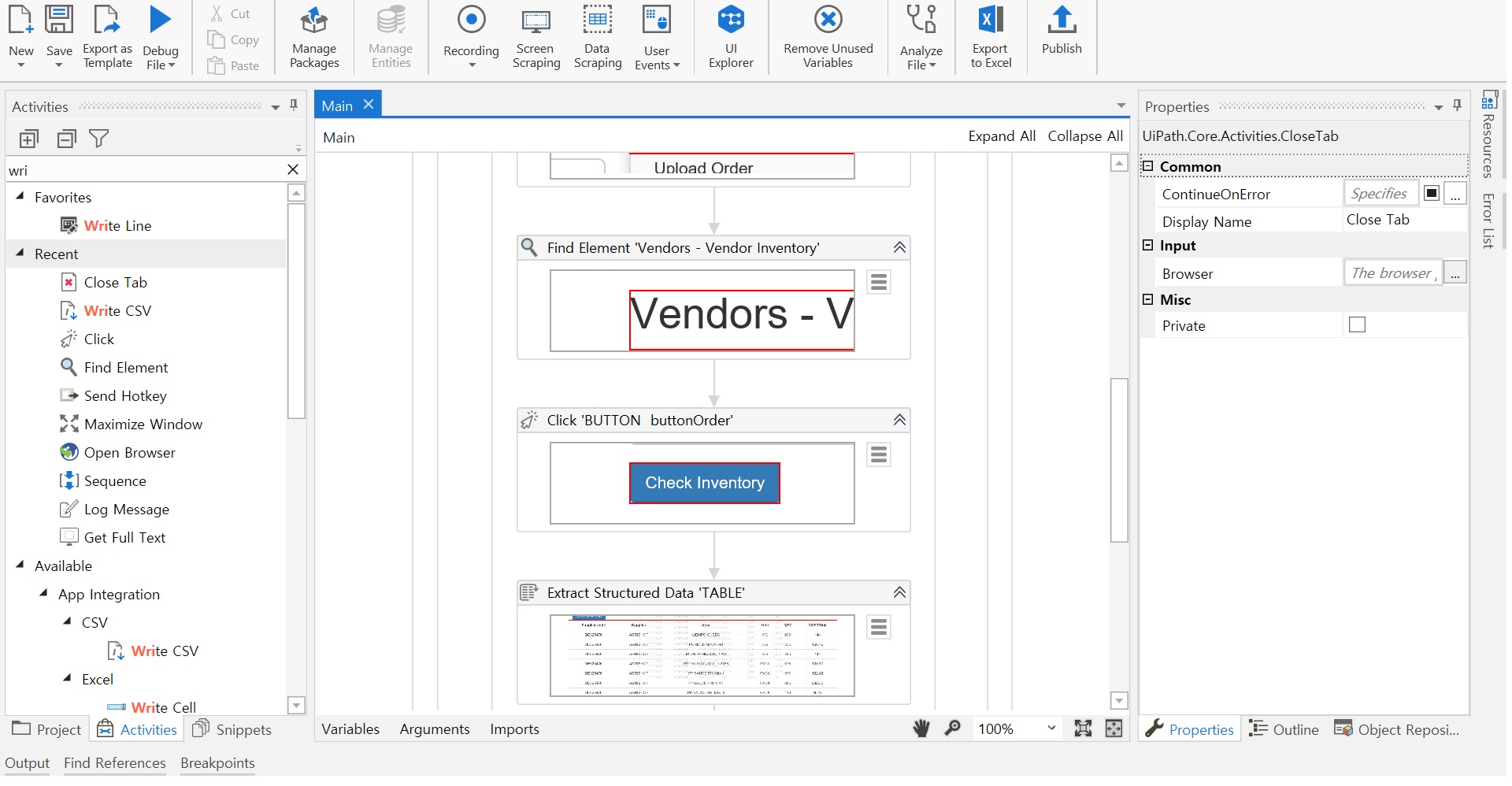Click Expand All in designer
Viewport: 1512px width, 786px height.
[x=1002, y=135]
